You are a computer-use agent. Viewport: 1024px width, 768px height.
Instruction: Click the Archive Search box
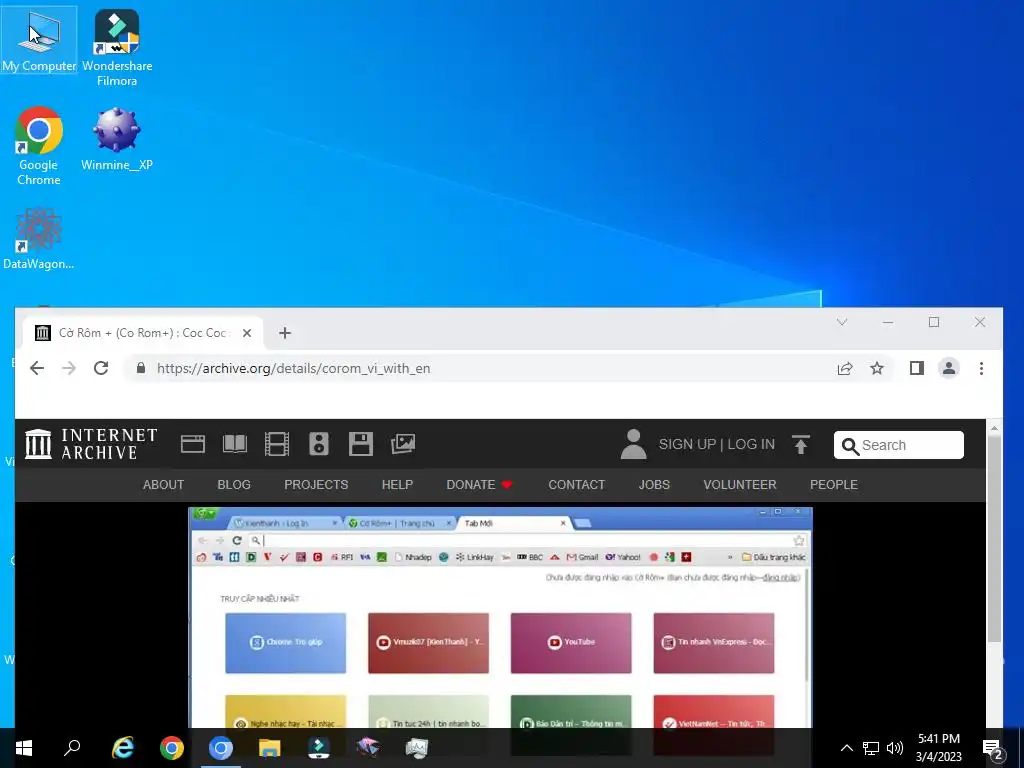coord(899,445)
